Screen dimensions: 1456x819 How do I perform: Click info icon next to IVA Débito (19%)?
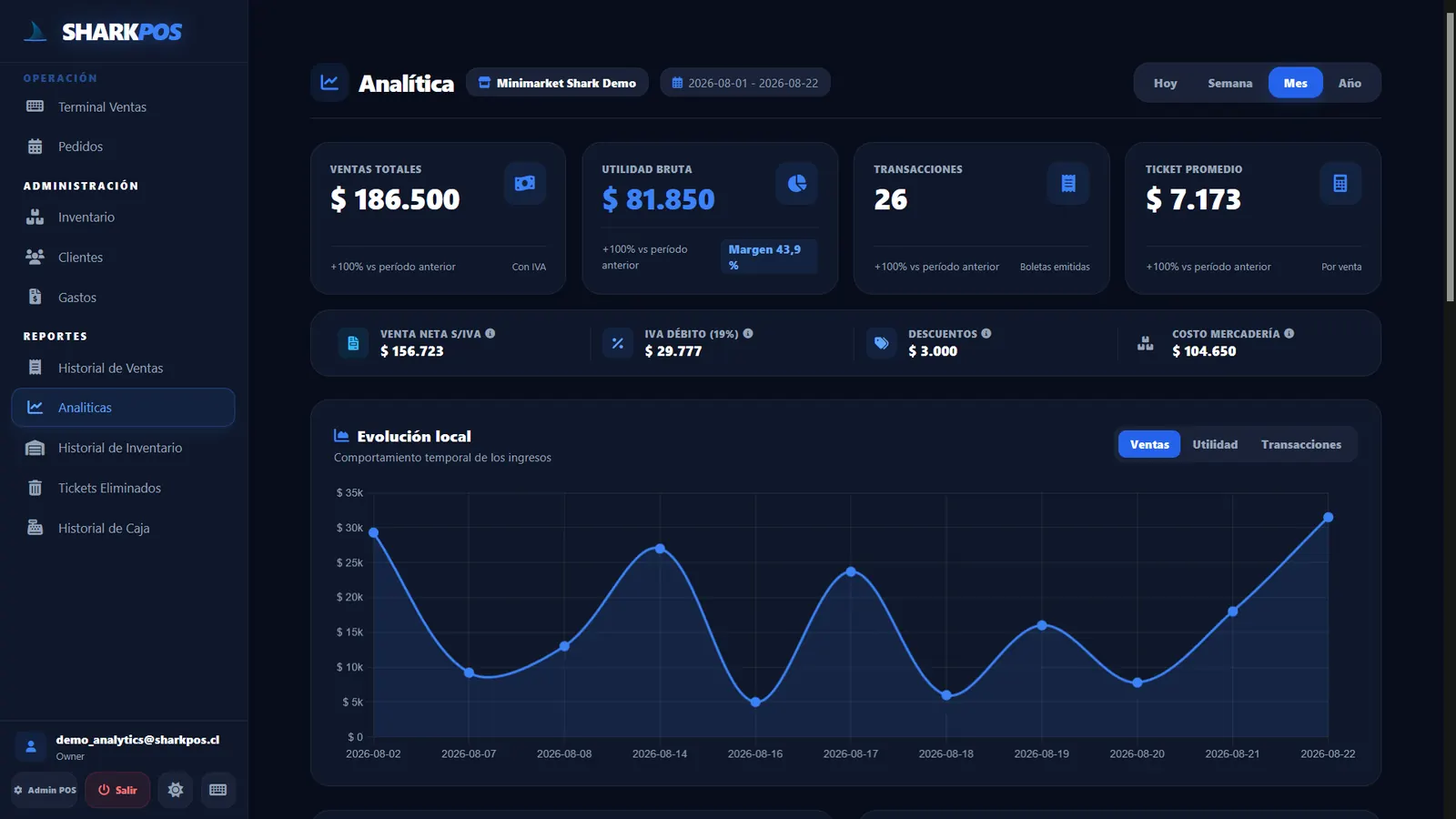[748, 334]
